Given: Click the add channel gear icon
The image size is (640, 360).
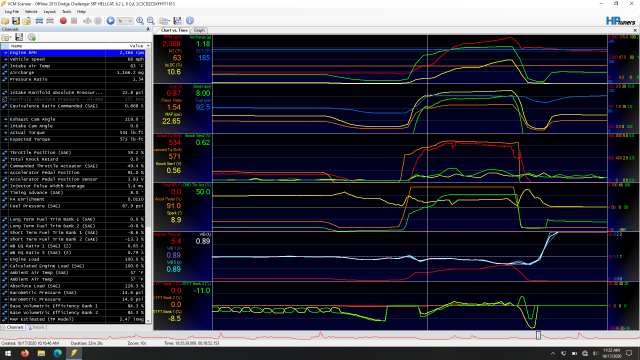Looking at the screenshot, I should click(32, 38).
